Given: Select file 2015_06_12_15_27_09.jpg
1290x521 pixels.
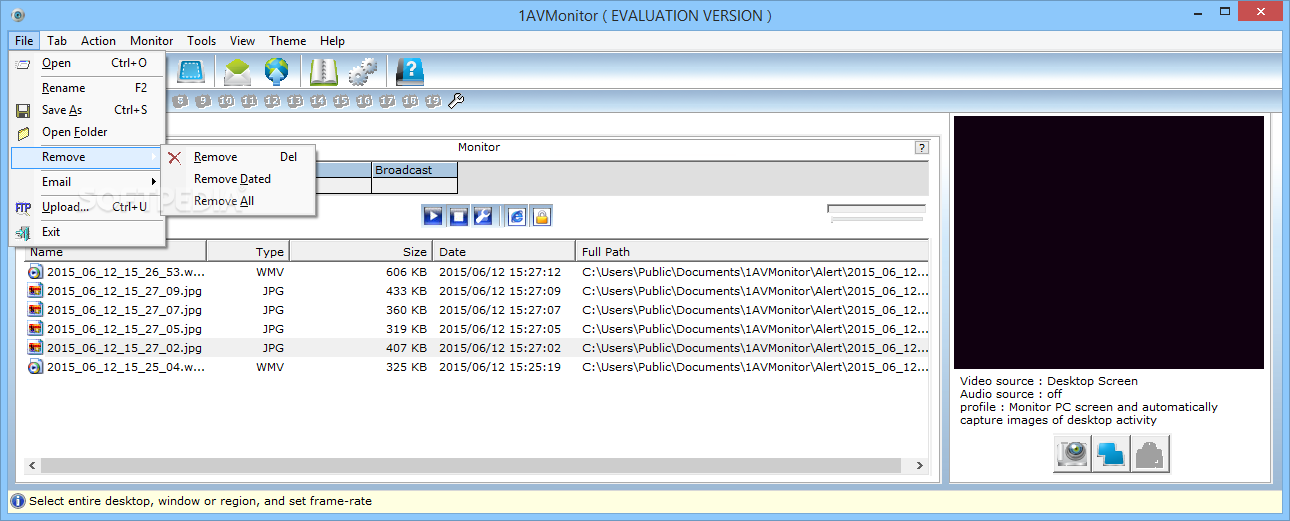Looking at the screenshot, I should [x=477, y=291].
